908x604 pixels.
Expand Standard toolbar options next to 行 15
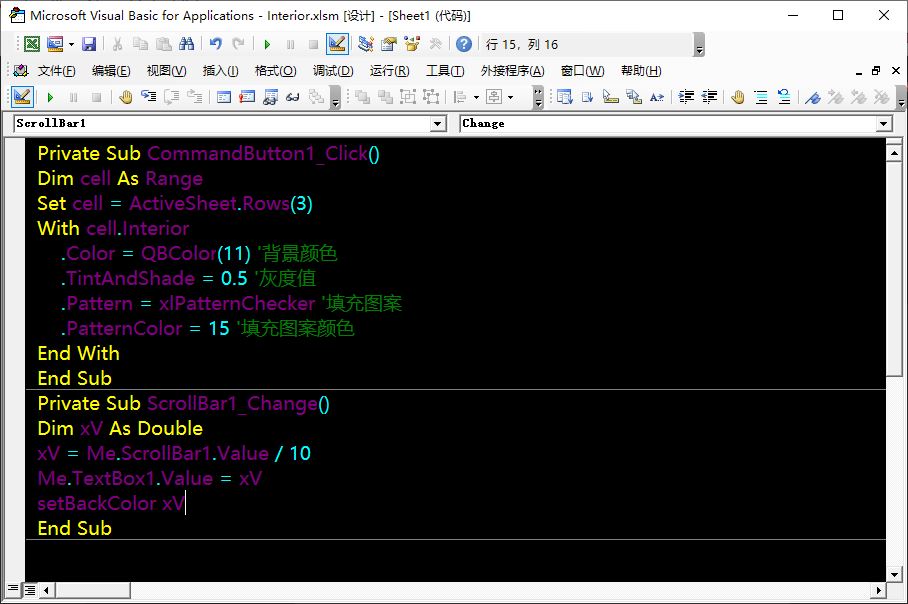699,45
